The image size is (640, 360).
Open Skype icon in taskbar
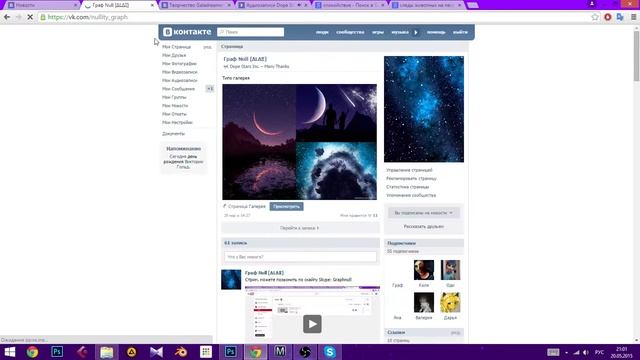330,352
